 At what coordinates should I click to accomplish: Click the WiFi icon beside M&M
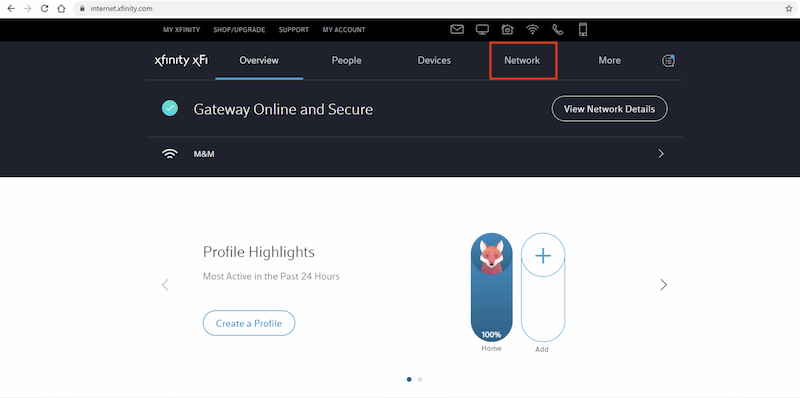pyautogui.click(x=170, y=154)
